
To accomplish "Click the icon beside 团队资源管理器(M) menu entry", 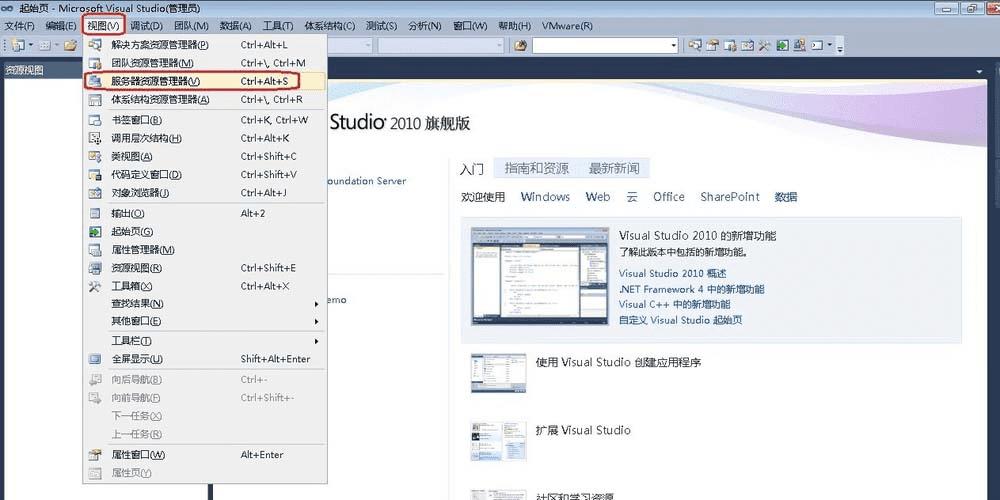I will pos(95,63).
